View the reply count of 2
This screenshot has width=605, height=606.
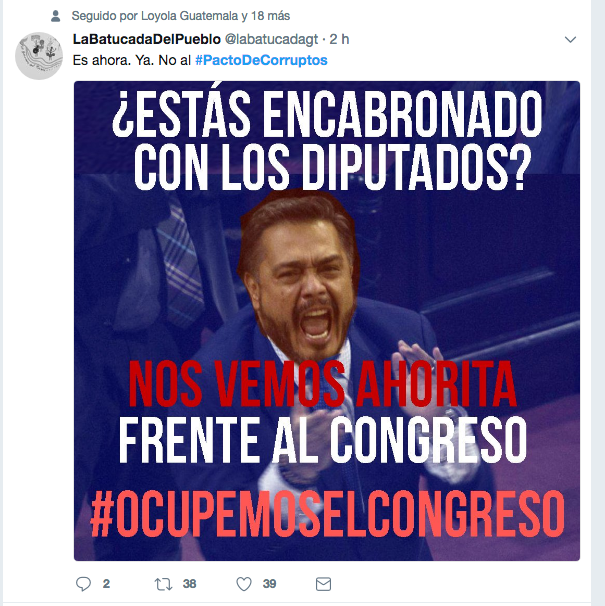coord(106,584)
